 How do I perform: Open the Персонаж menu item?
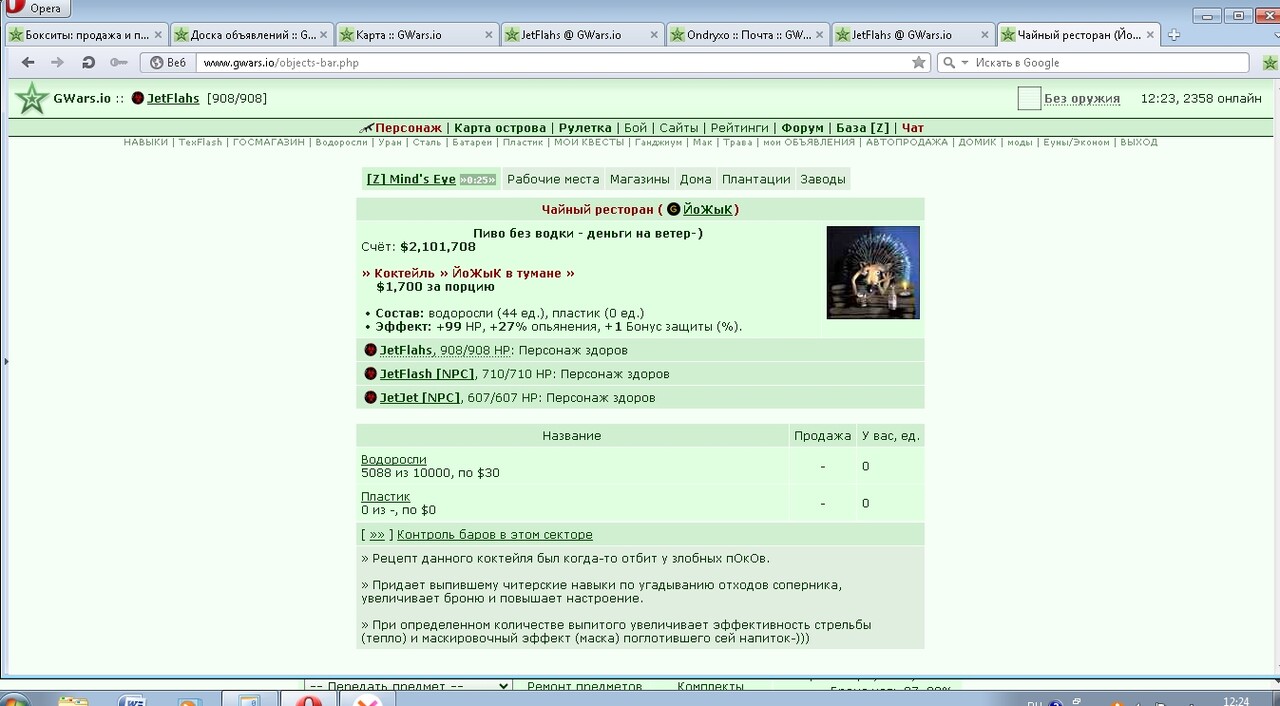pyautogui.click(x=408, y=128)
